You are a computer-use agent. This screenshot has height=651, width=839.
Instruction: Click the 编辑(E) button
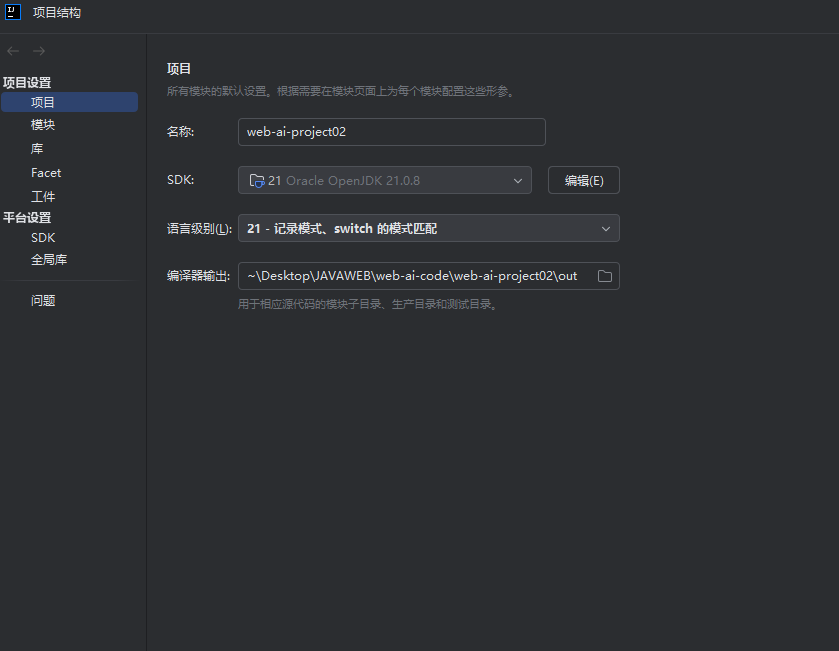[584, 180]
